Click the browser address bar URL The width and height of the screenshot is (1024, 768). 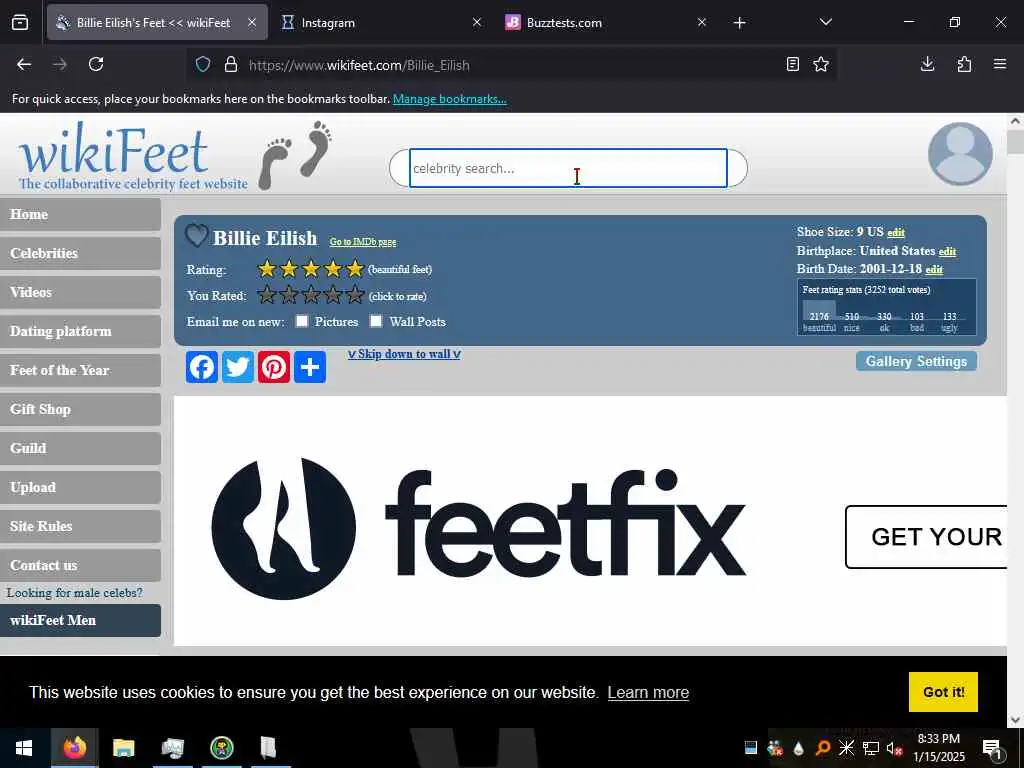359,65
